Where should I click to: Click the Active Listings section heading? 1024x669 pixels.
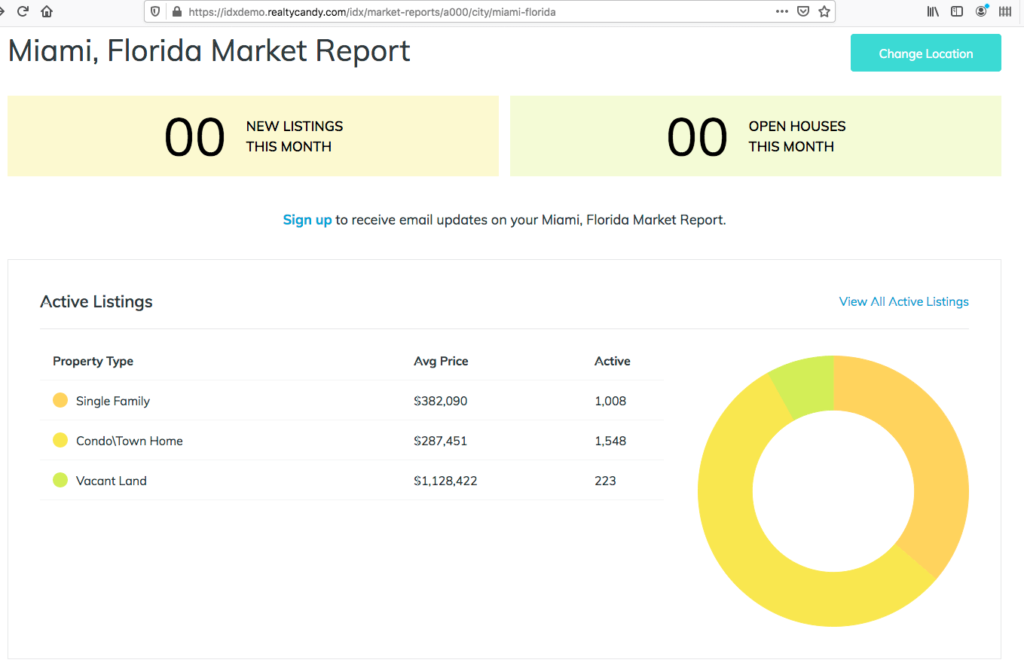pos(96,301)
